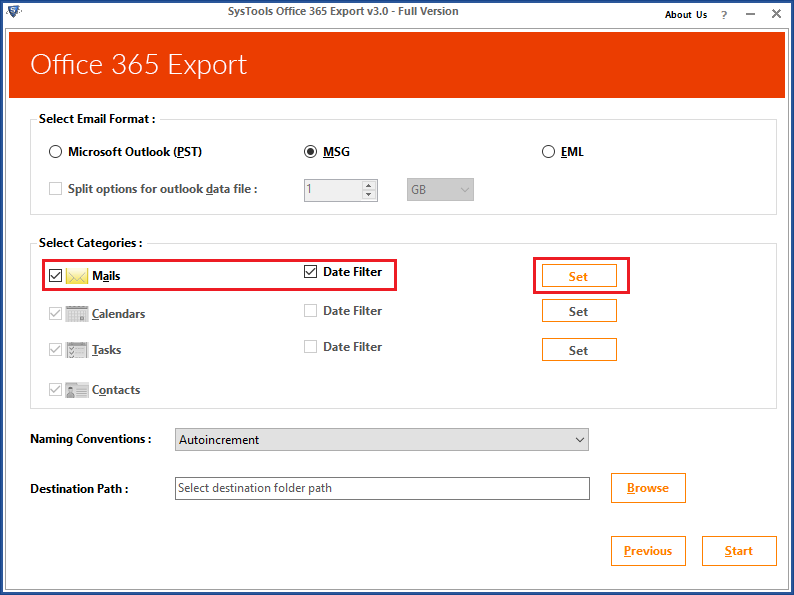Screen dimensions: 794x595
Task: Click the 'Select Email Format :' group title
Action: pos(97,119)
